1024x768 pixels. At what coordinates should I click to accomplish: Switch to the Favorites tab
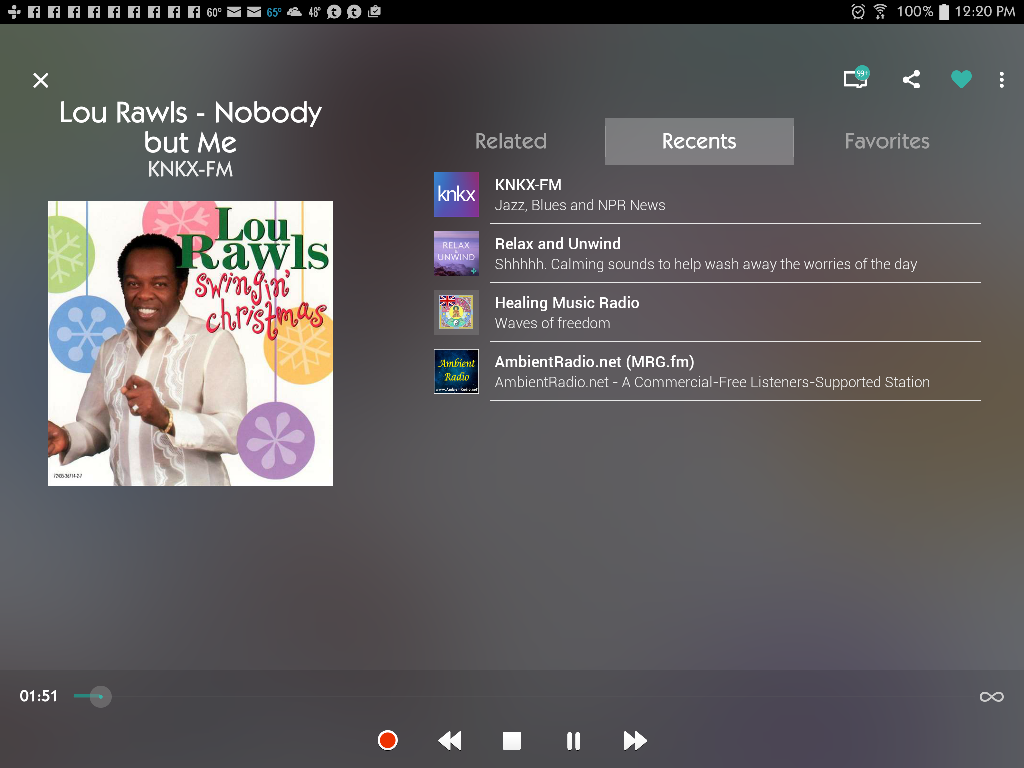click(x=887, y=141)
